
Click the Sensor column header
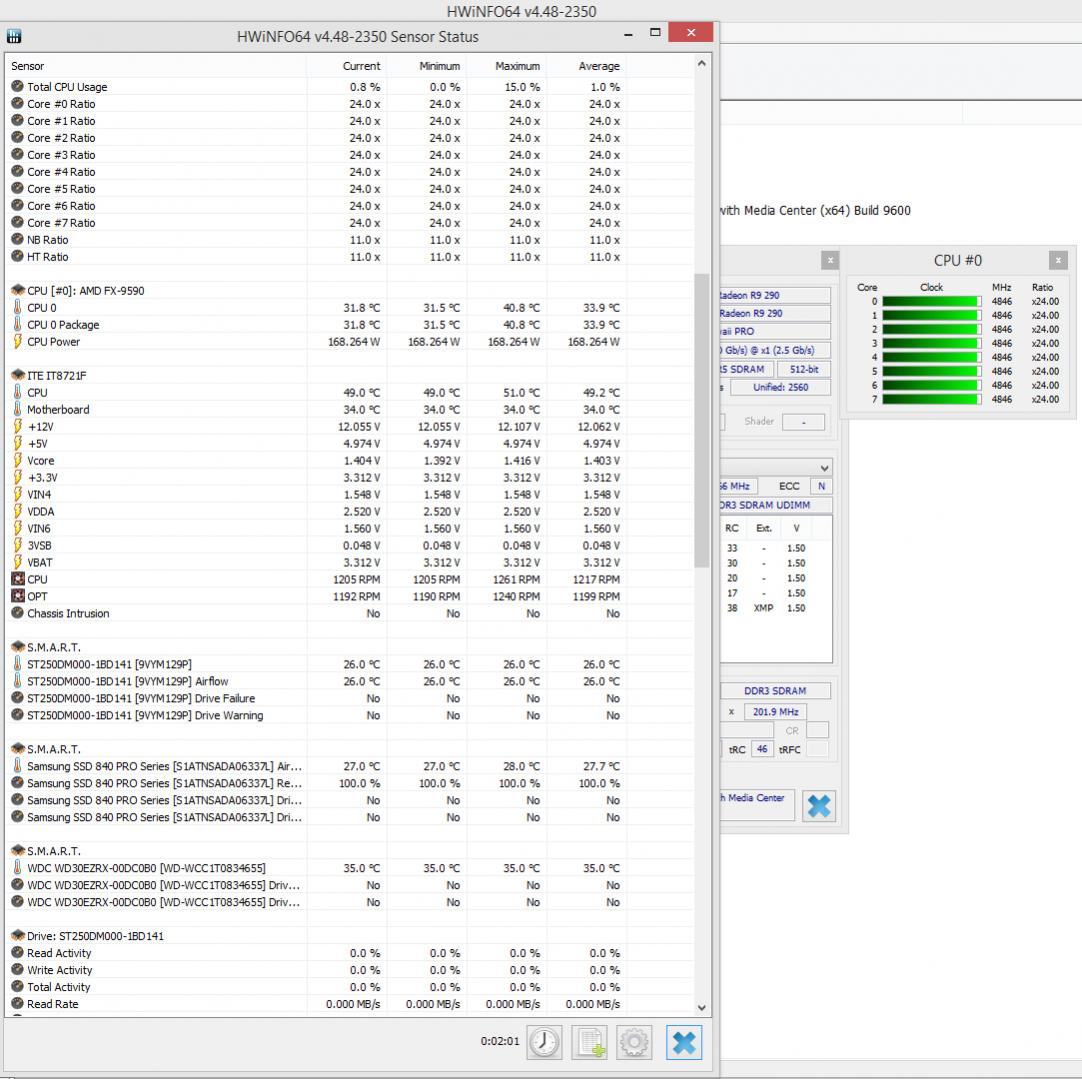pos(28,66)
